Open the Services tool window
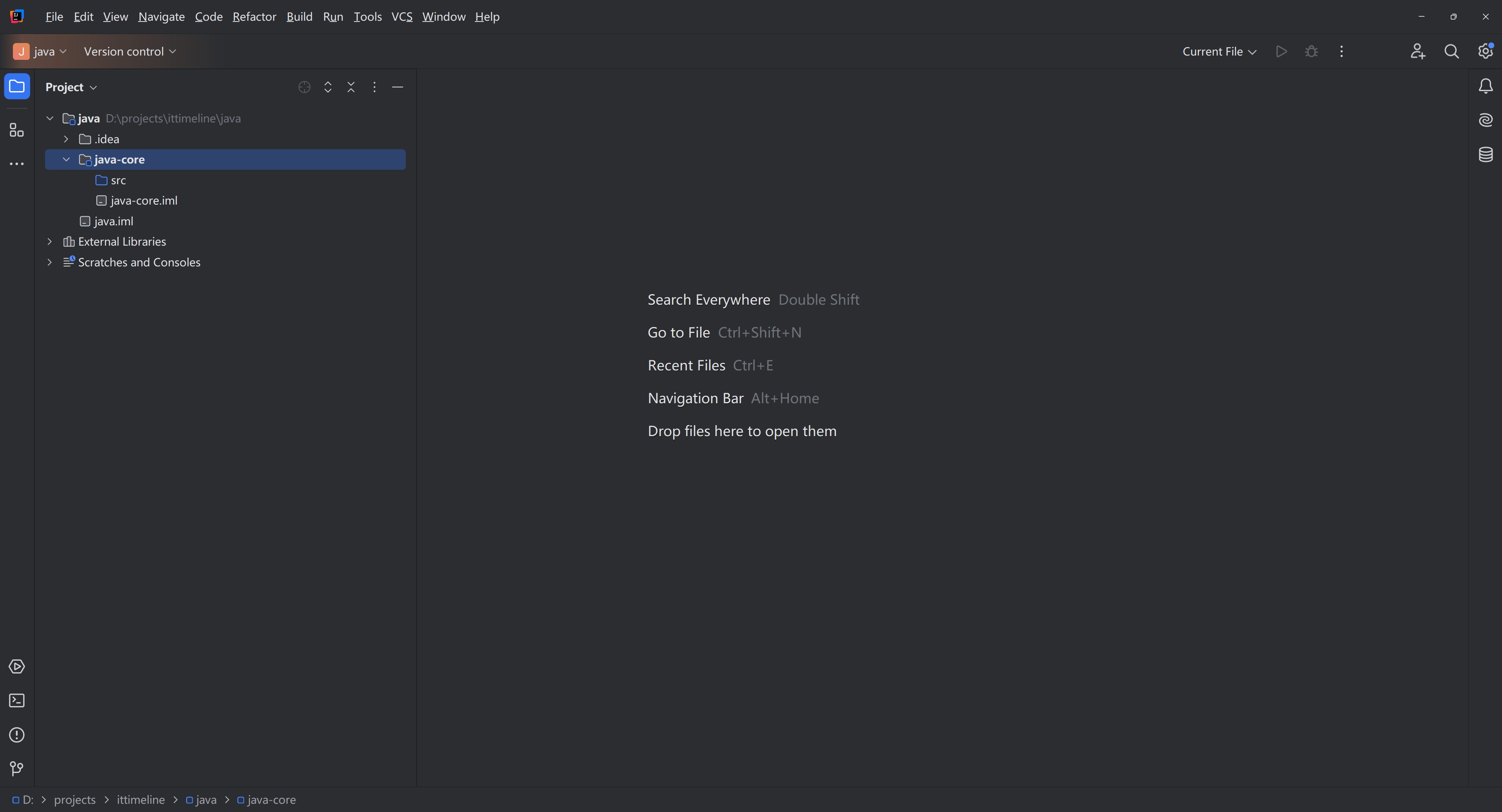 pos(17,666)
